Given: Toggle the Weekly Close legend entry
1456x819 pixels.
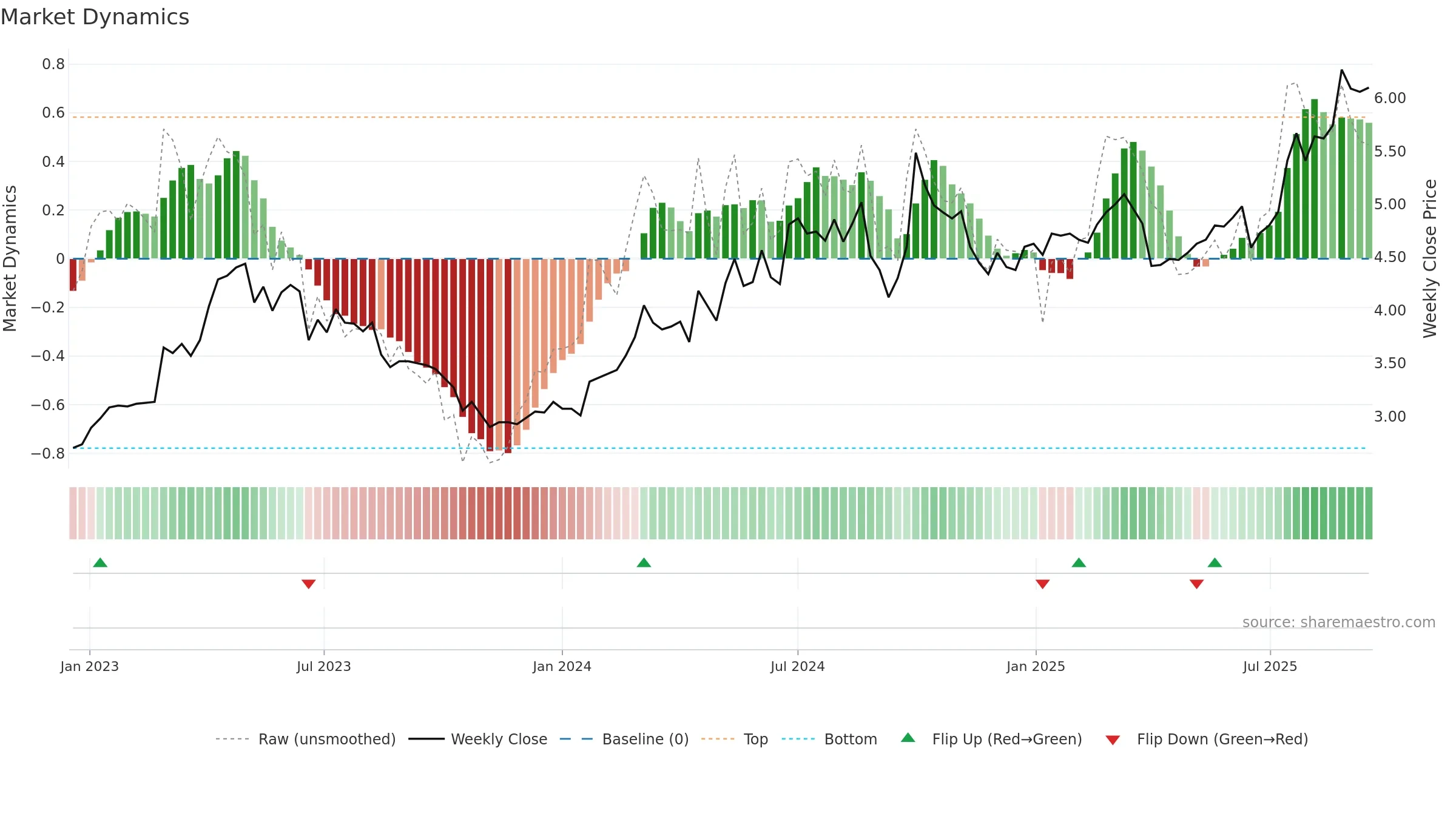Looking at the screenshot, I should [x=478, y=739].
